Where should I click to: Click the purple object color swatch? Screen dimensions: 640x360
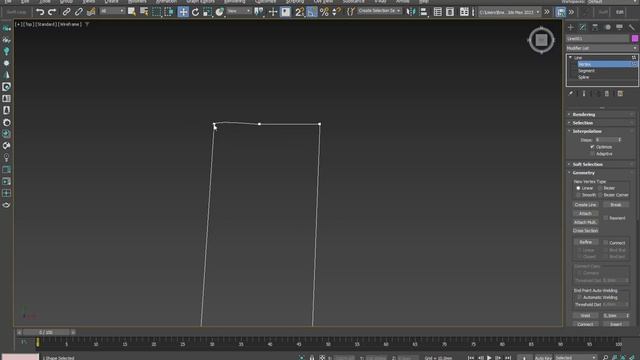635,38
